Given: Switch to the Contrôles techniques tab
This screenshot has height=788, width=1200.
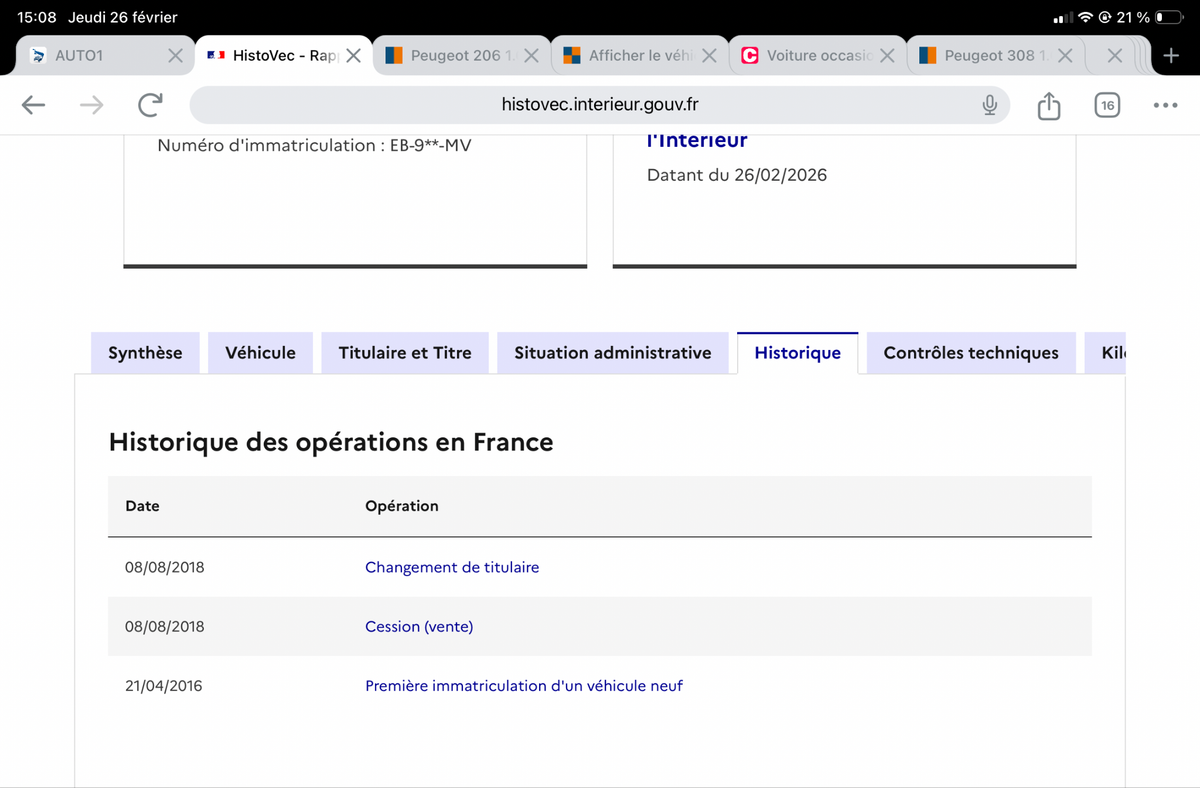Looking at the screenshot, I should pos(971,353).
